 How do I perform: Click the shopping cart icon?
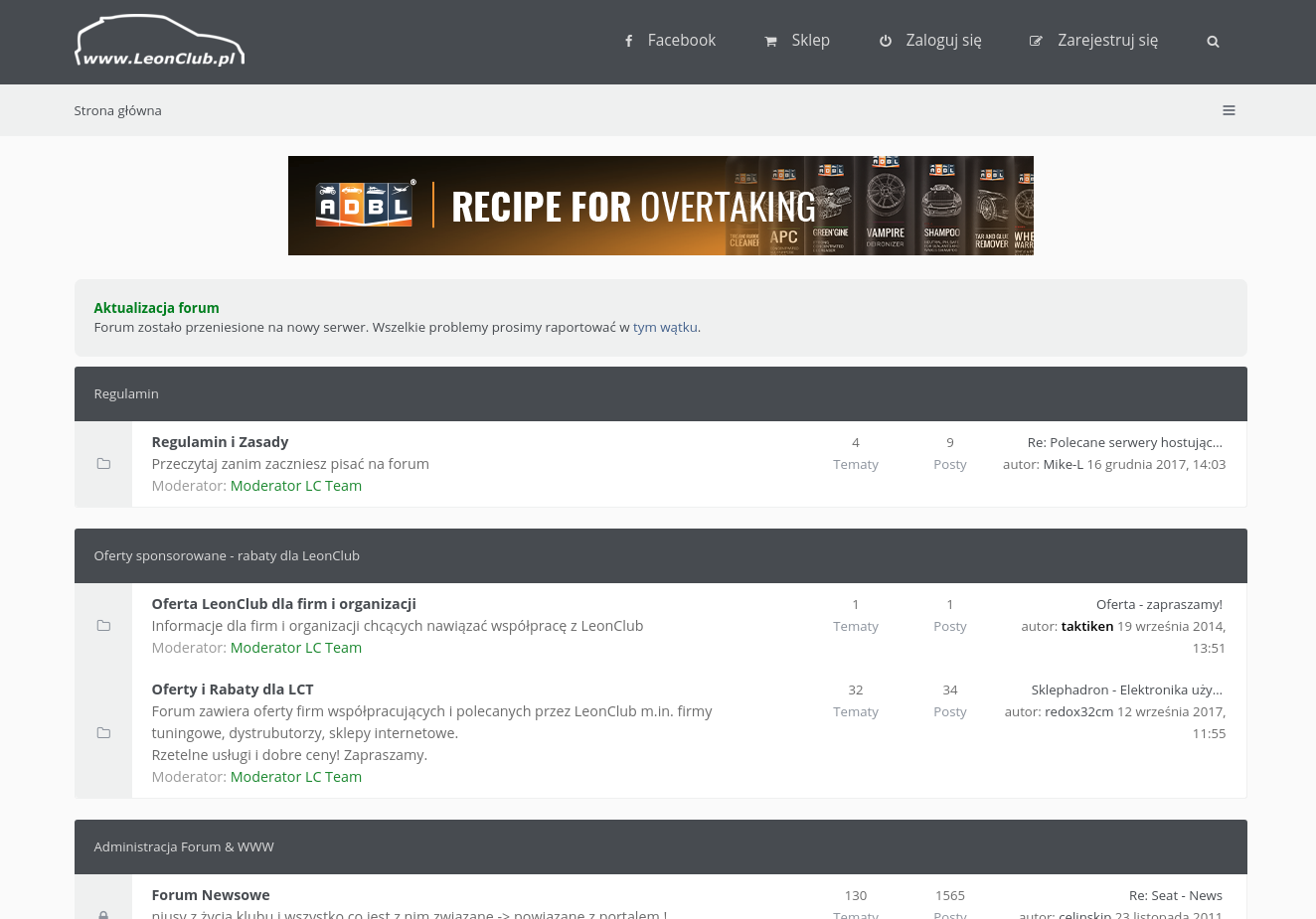click(x=770, y=41)
